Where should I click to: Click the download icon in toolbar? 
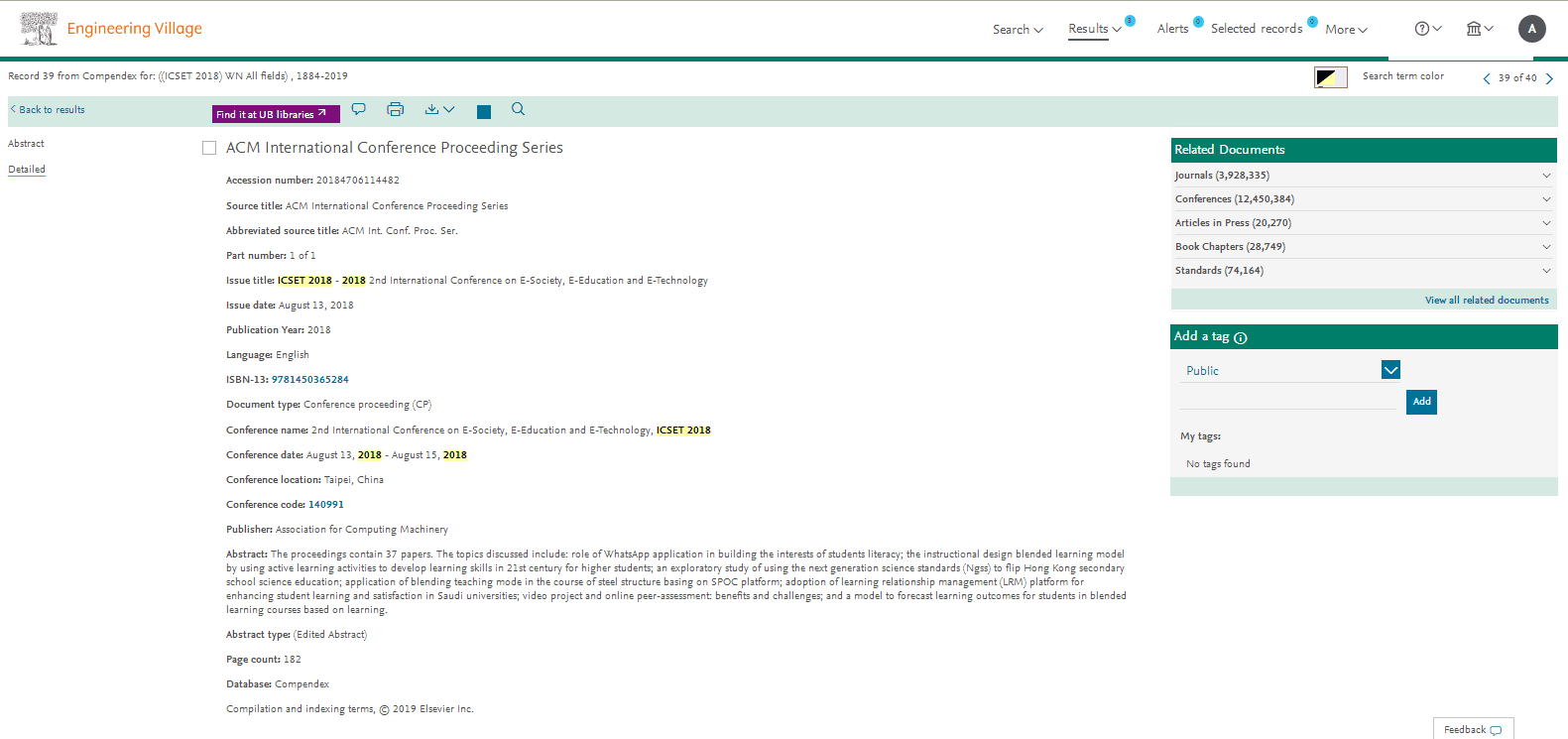point(431,109)
